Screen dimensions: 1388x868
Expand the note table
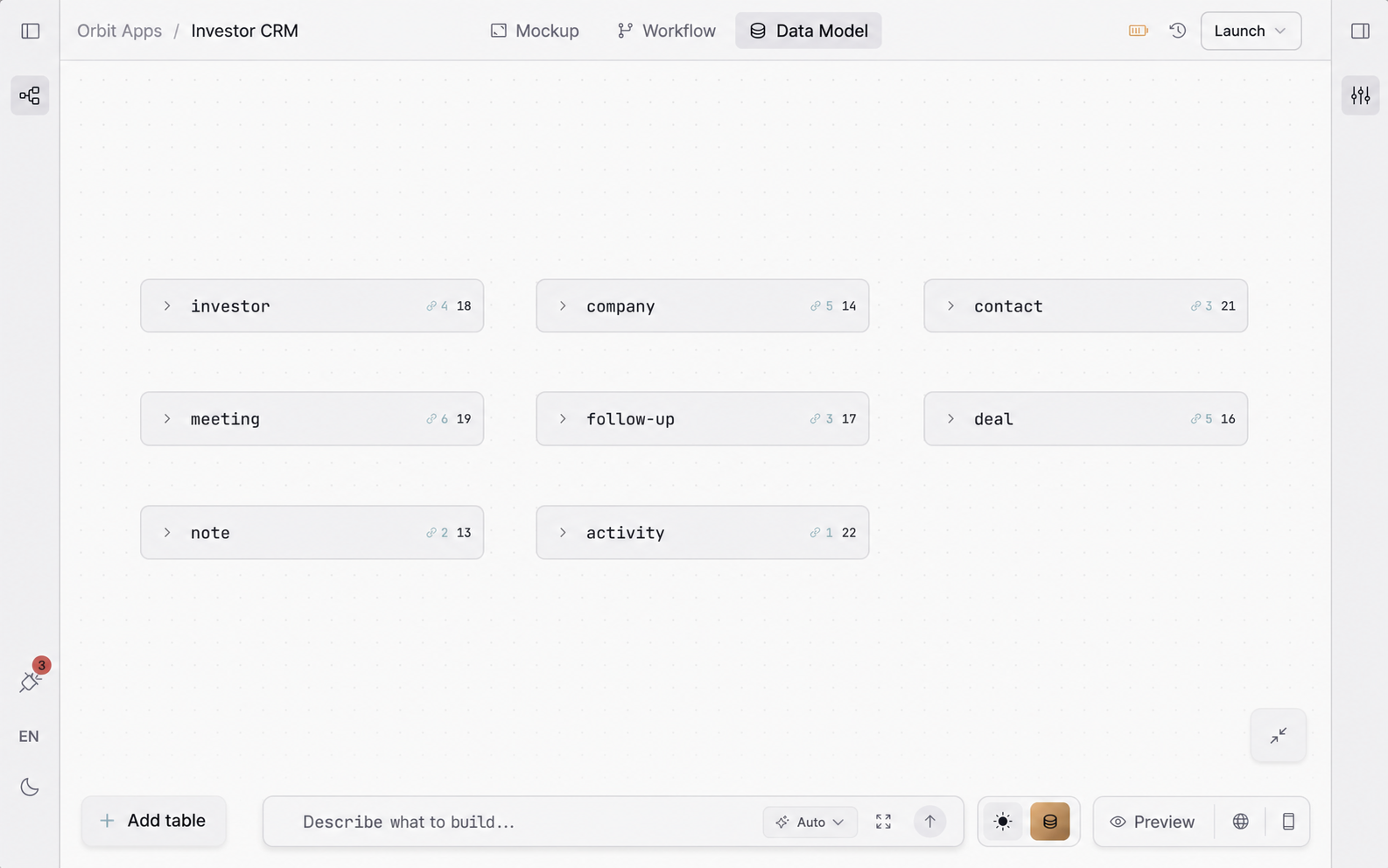[167, 533]
